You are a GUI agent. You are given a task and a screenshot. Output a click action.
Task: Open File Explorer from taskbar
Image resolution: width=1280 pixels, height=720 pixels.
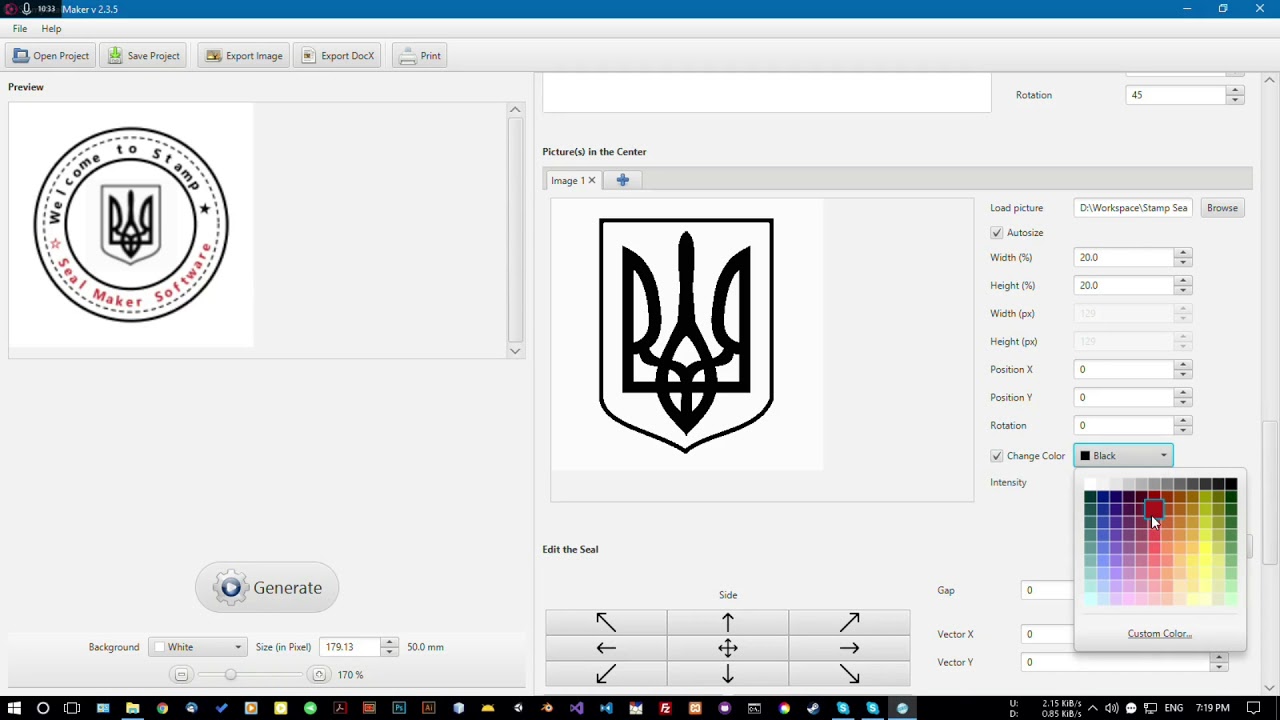point(132,708)
